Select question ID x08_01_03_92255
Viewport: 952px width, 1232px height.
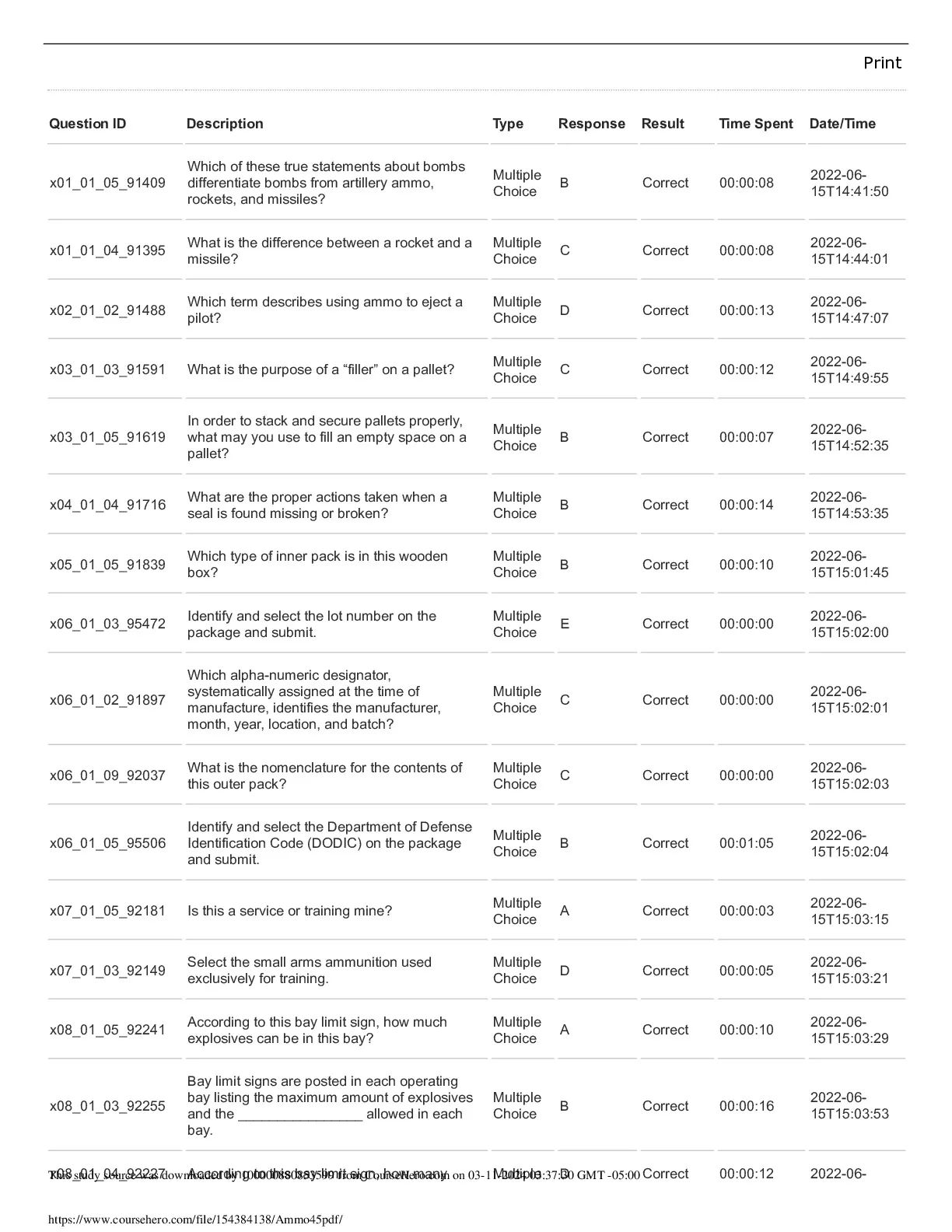pos(107,1106)
